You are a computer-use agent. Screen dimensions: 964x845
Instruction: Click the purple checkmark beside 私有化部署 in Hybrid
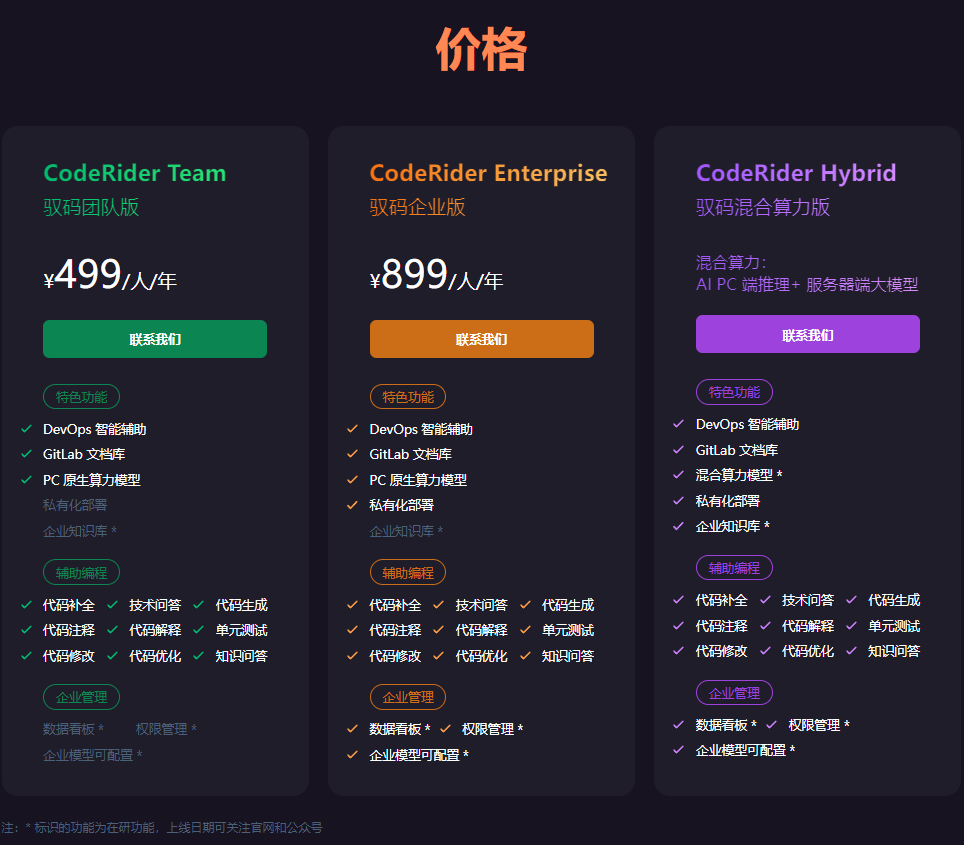pyautogui.click(x=679, y=501)
